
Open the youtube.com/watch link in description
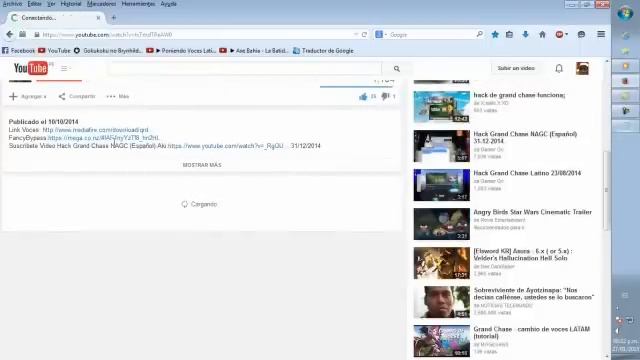225,146
